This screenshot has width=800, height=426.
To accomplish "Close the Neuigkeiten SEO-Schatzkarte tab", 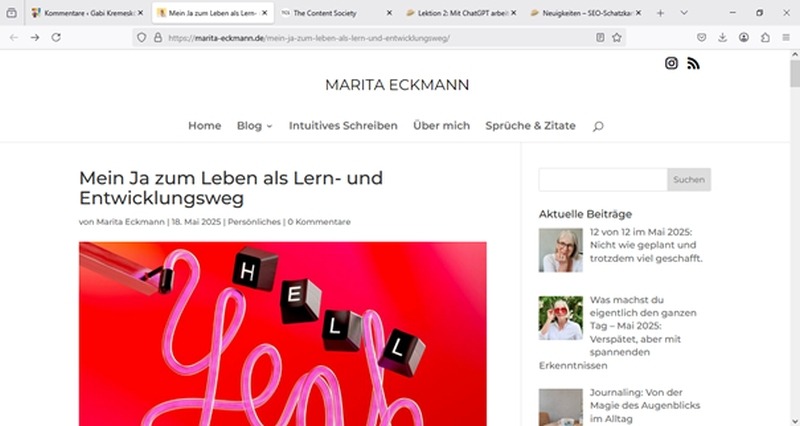I will pos(638,13).
